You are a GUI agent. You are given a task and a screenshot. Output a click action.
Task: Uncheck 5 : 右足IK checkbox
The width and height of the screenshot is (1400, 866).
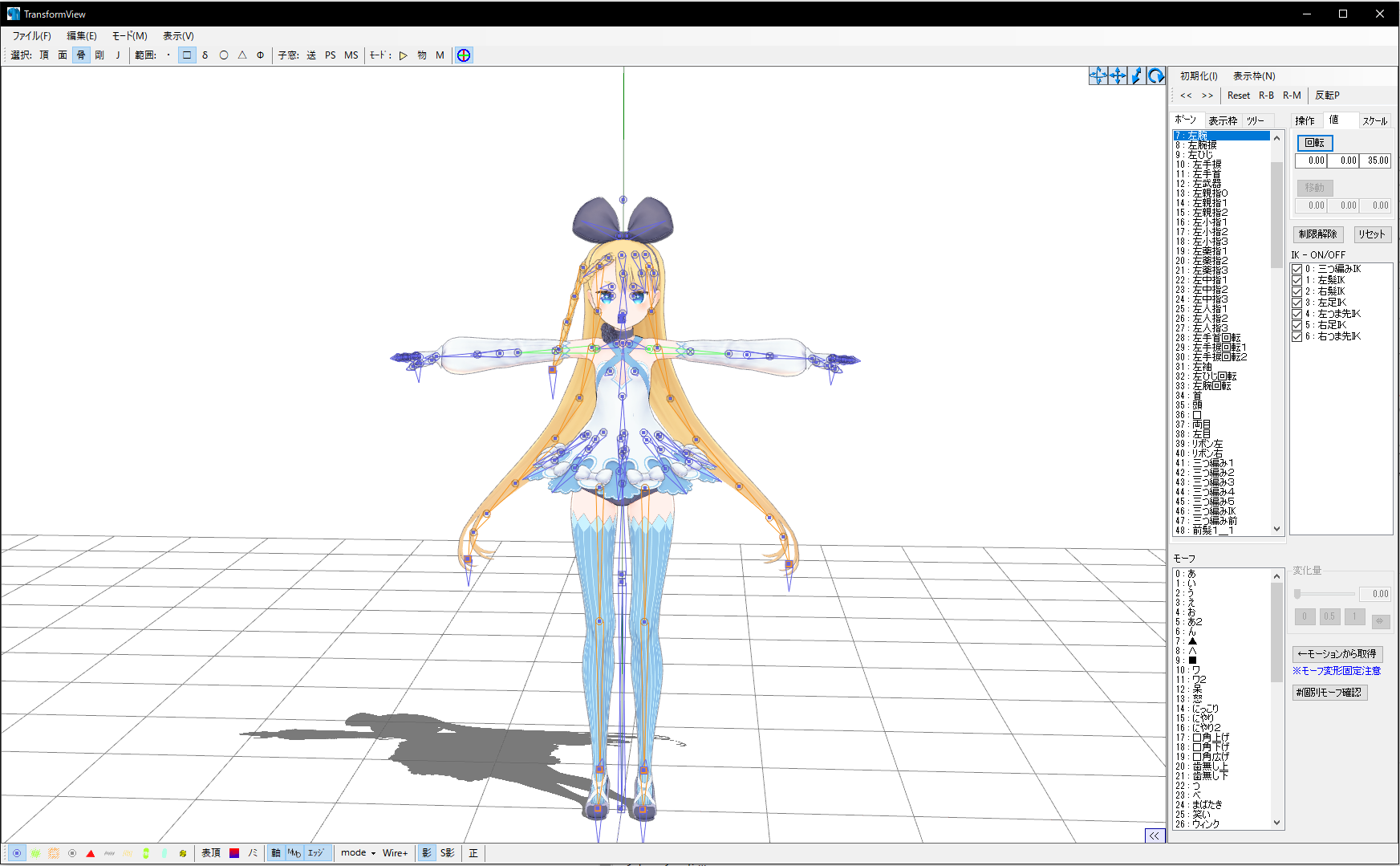pyautogui.click(x=1297, y=325)
